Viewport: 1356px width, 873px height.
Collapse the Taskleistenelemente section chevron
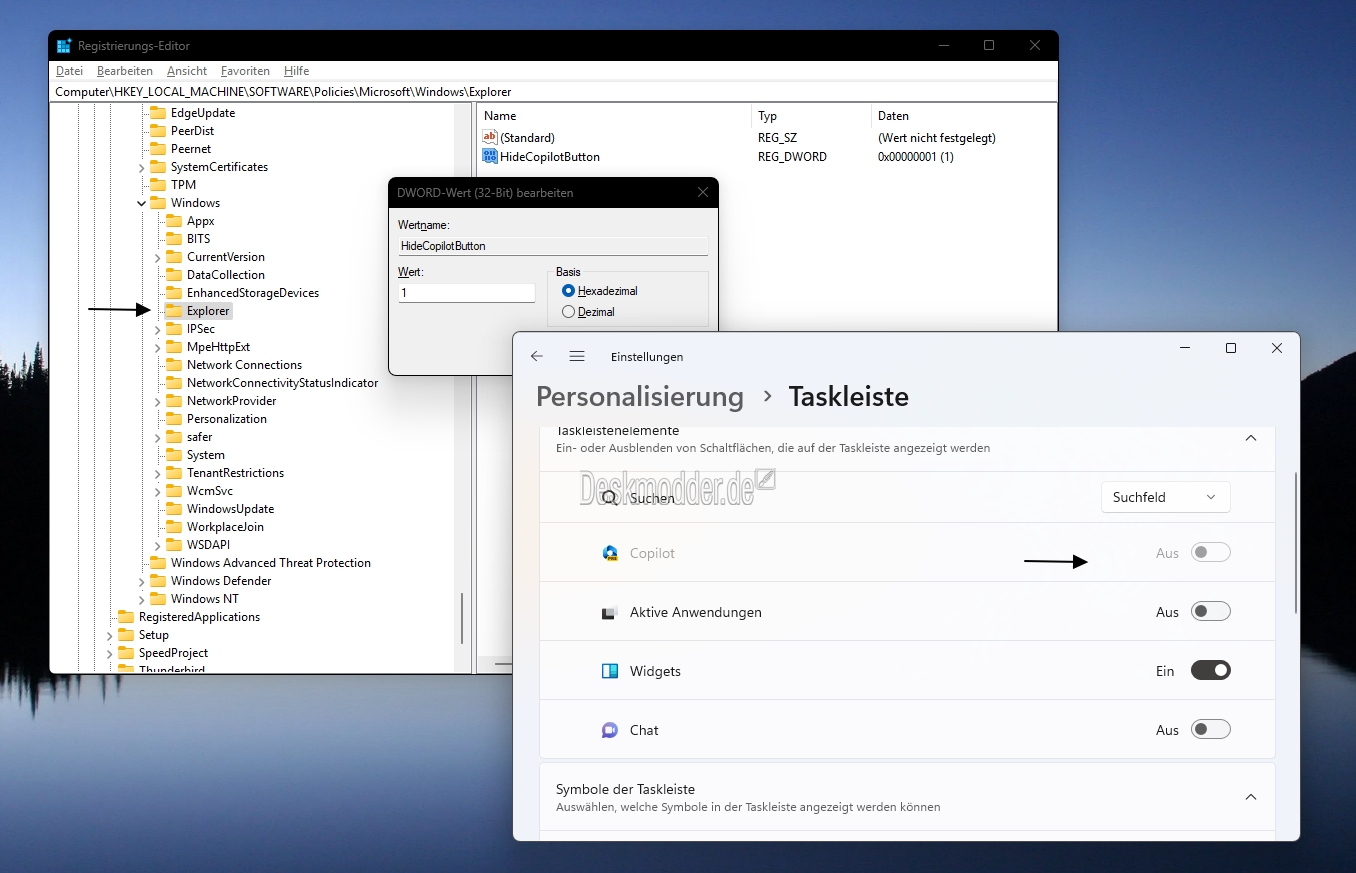1251,438
